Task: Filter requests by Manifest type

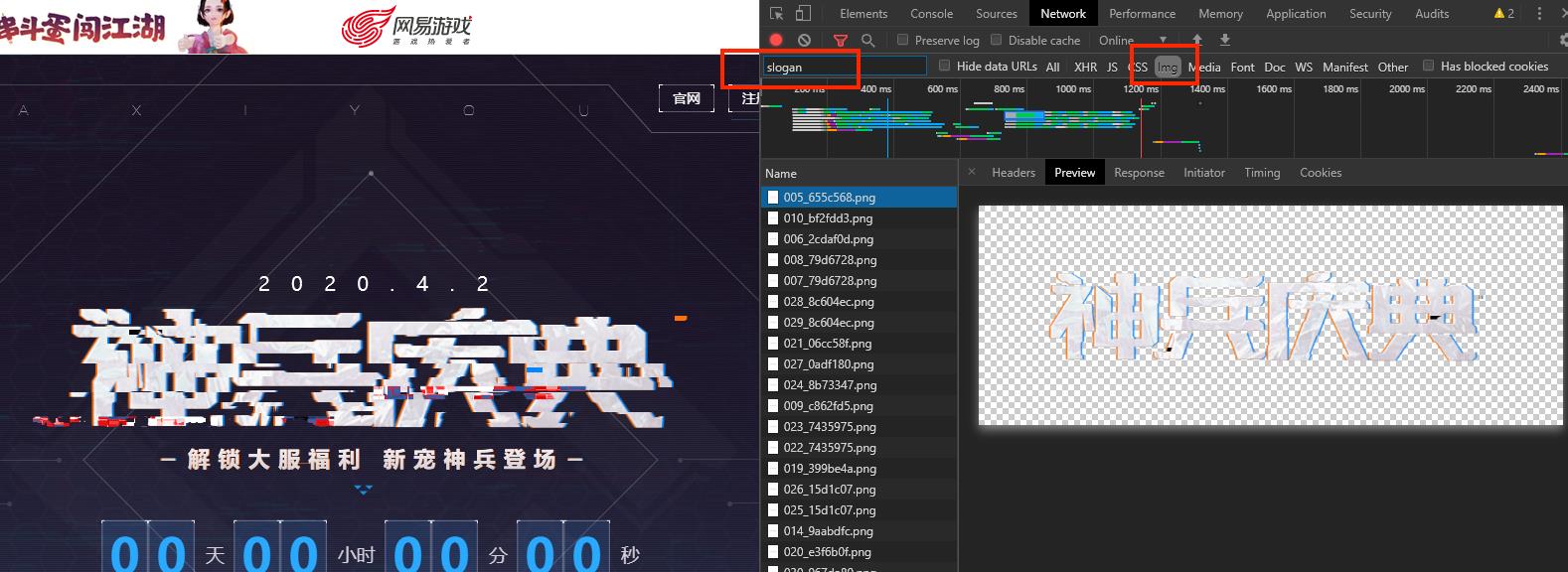Action: (1345, 67)
